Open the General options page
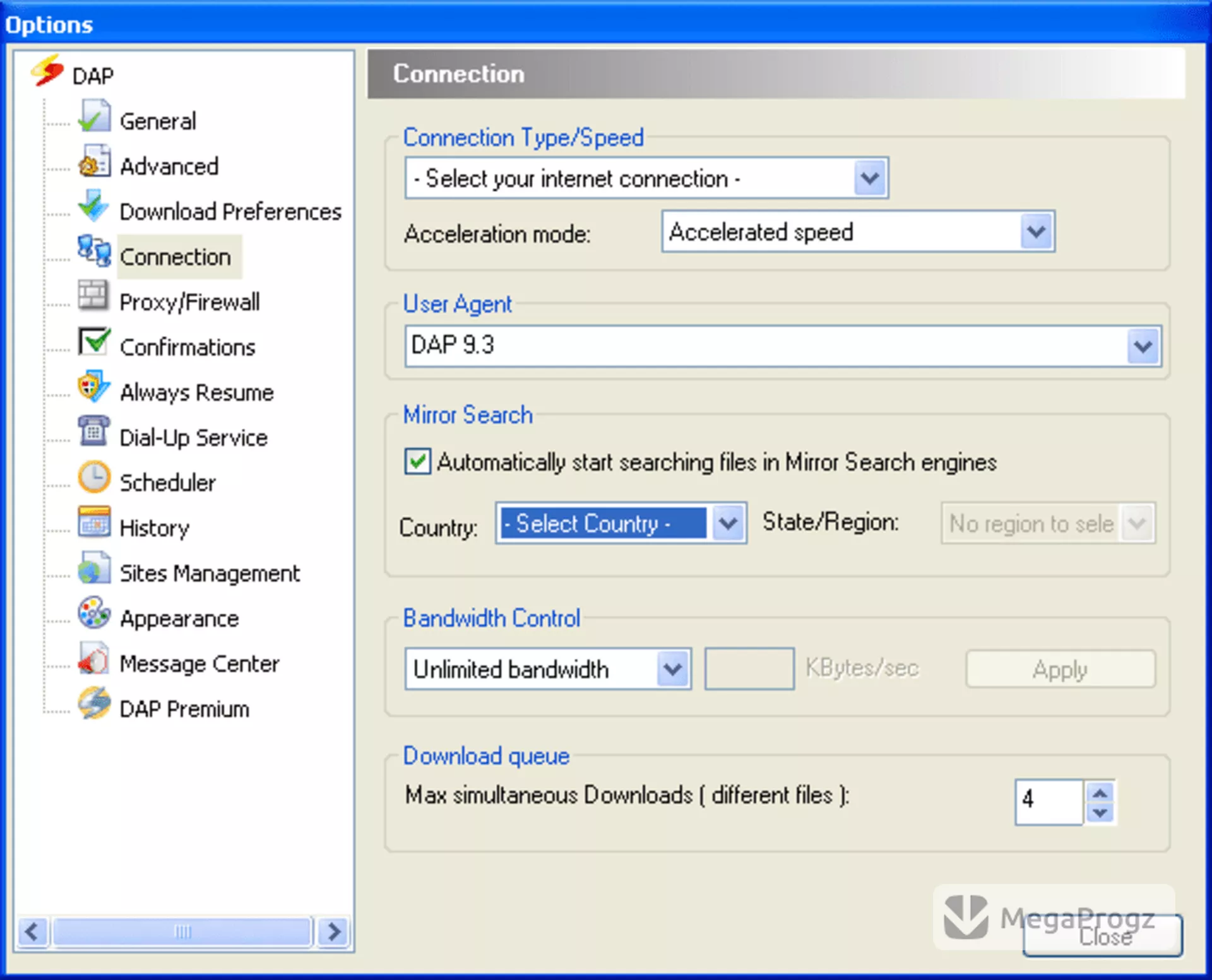Screen dimensions: 1212x980 point(158,121)
